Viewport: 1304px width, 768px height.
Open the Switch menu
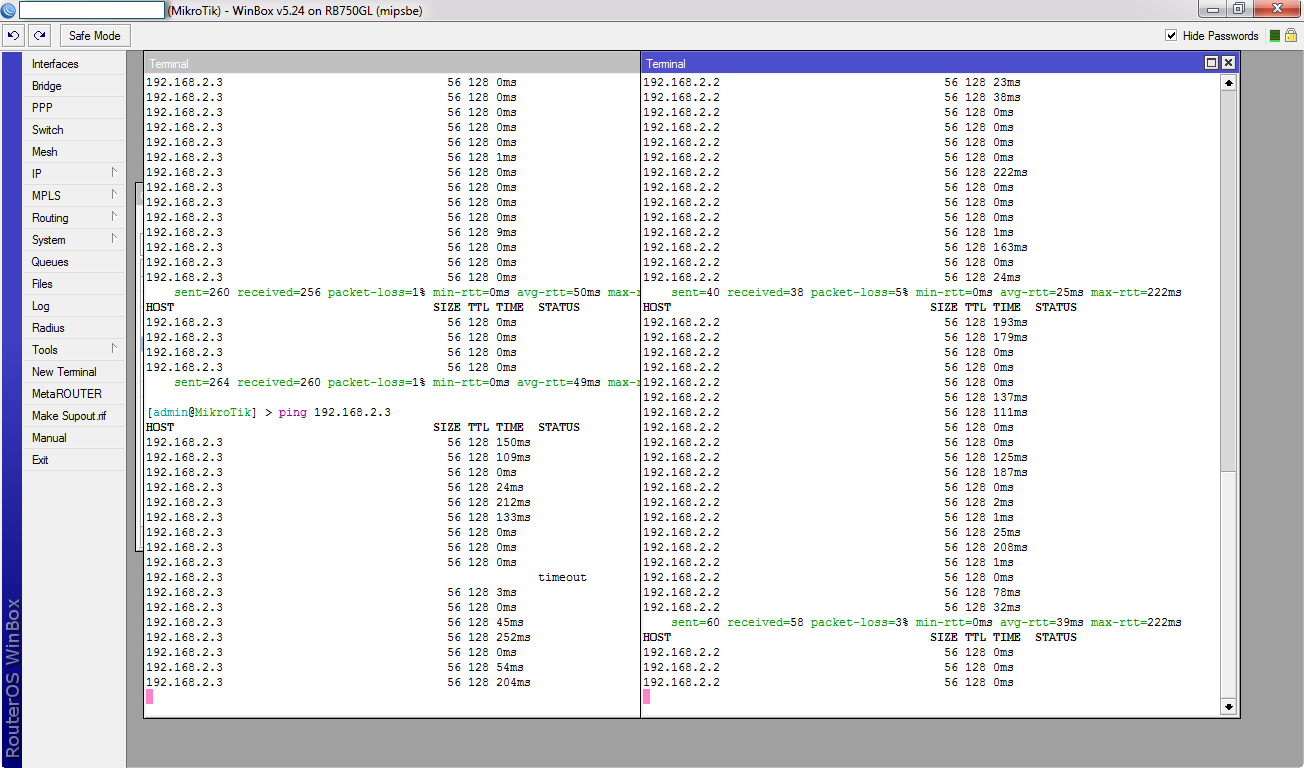pos(75,130)
